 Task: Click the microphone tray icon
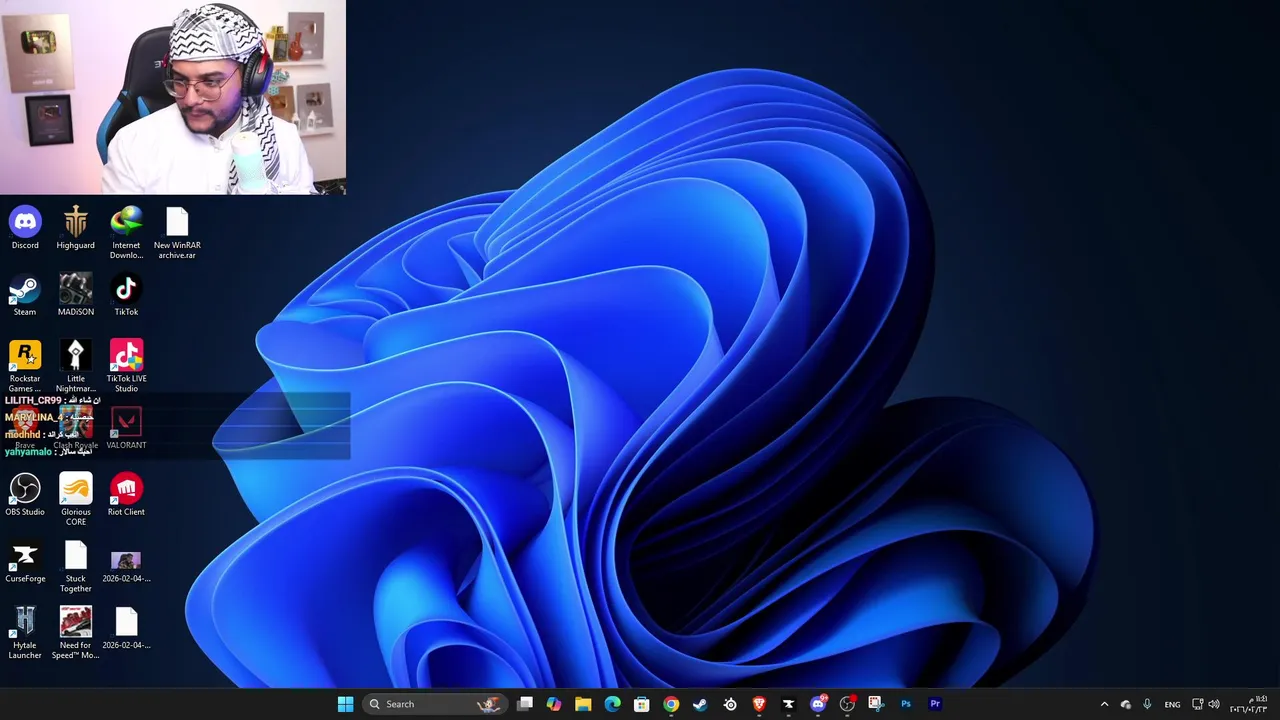(1147, 704)
